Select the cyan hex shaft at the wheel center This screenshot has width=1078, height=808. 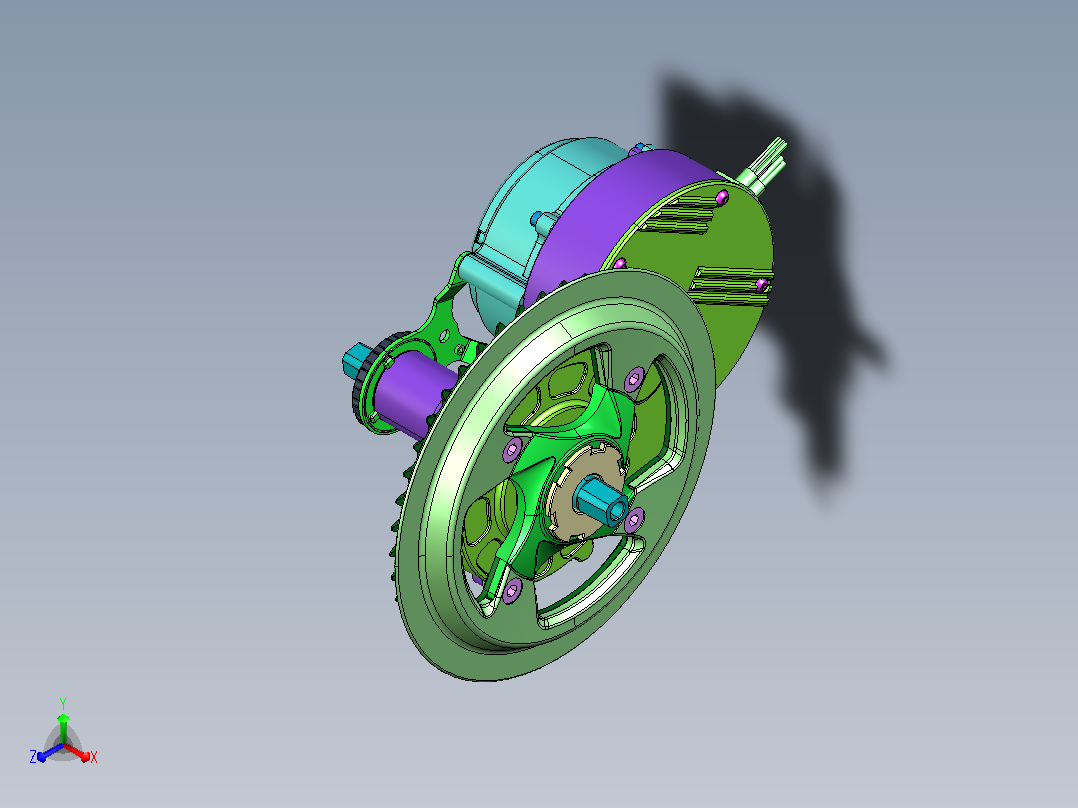(x=602, y=501)
